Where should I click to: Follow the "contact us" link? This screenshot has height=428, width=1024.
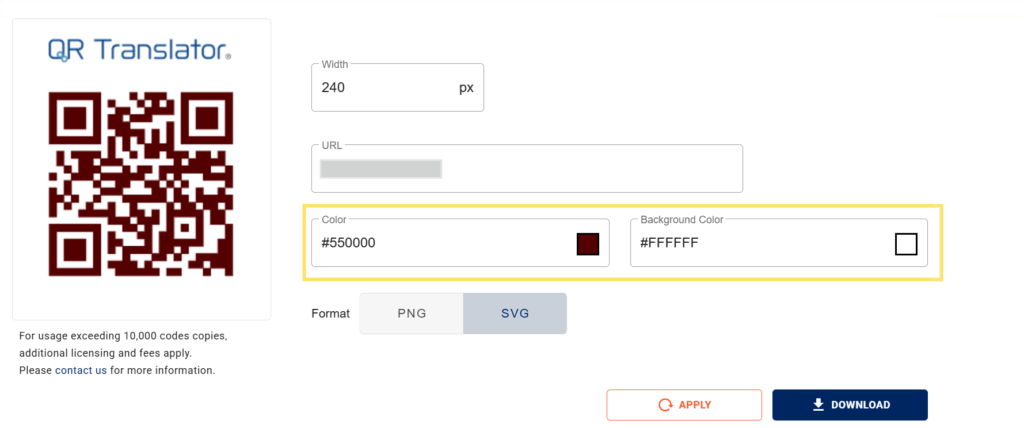(x=81, y=370)
